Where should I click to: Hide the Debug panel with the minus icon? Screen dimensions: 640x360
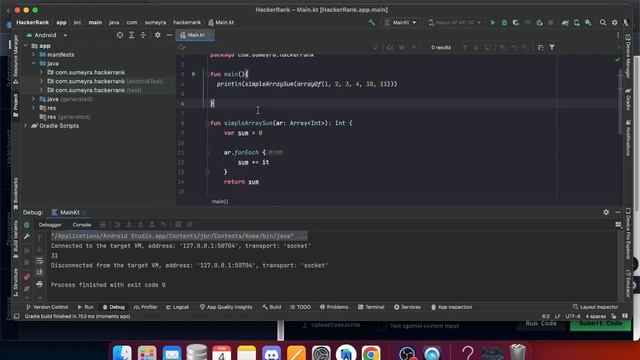coord(618,212)
